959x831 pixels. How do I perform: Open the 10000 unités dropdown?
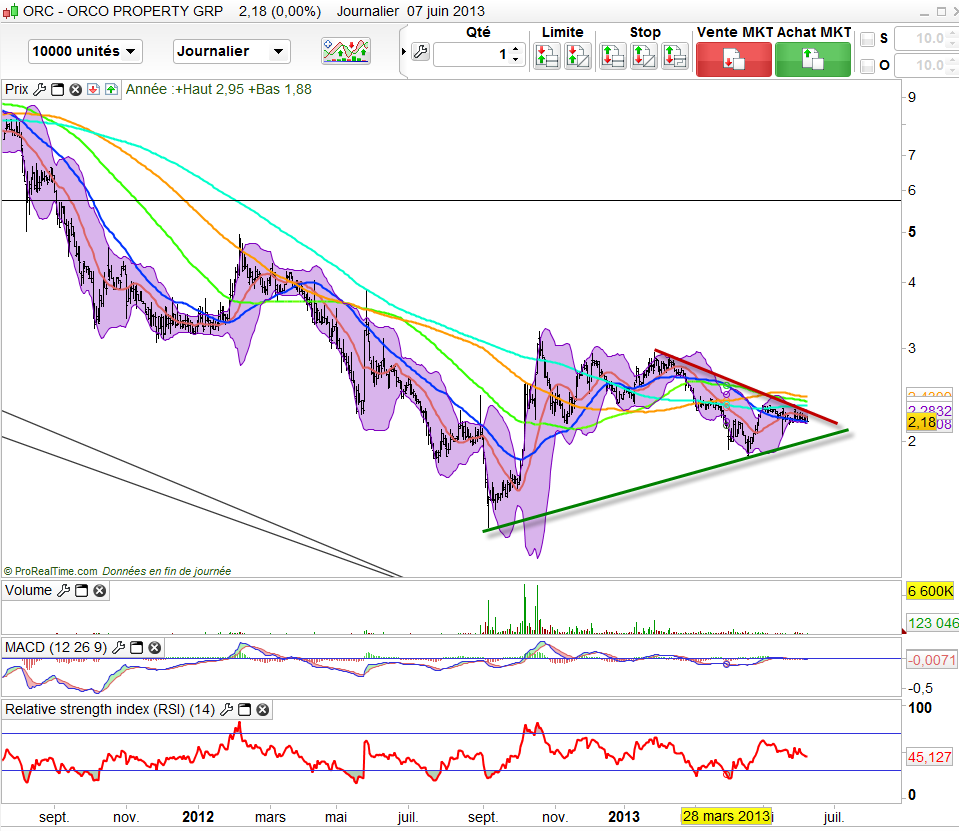[x=85, y=51]
